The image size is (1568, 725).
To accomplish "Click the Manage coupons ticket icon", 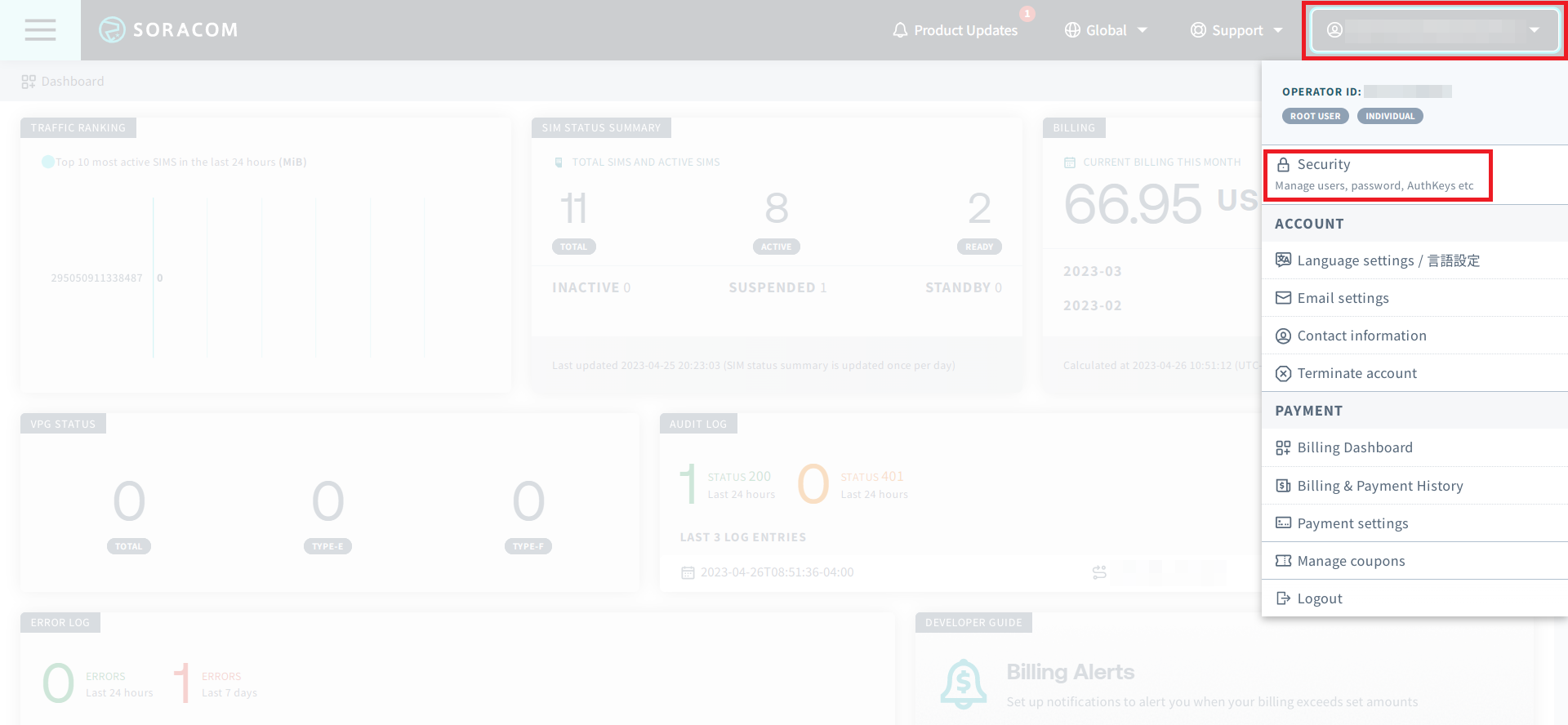I will point(1283,561).
